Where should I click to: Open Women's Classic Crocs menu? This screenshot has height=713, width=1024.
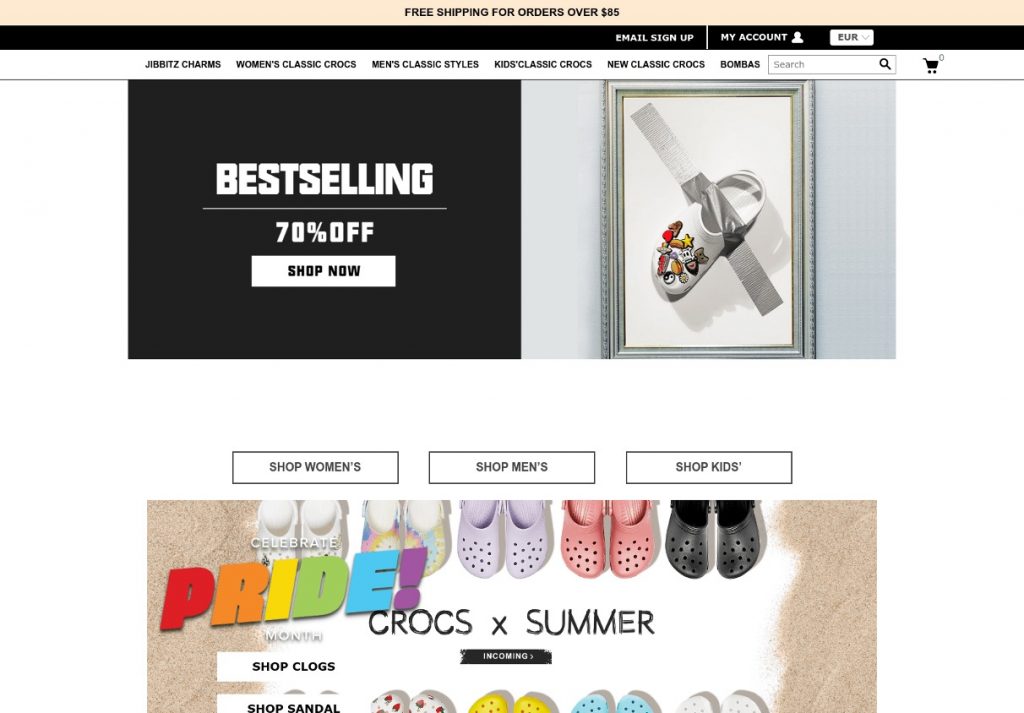296,65
